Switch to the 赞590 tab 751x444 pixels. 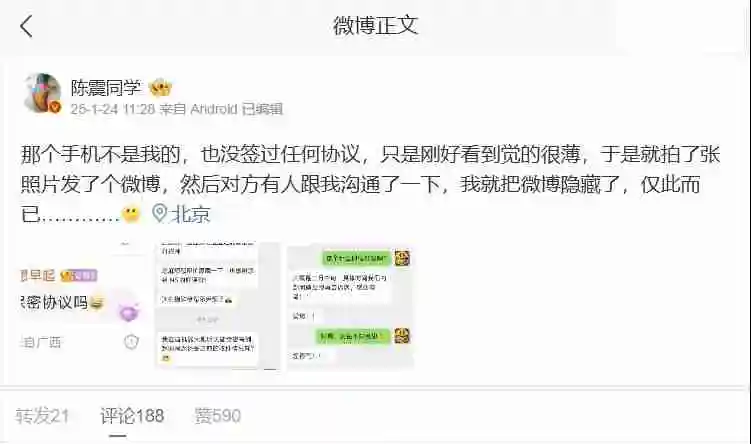pos(217,416)
